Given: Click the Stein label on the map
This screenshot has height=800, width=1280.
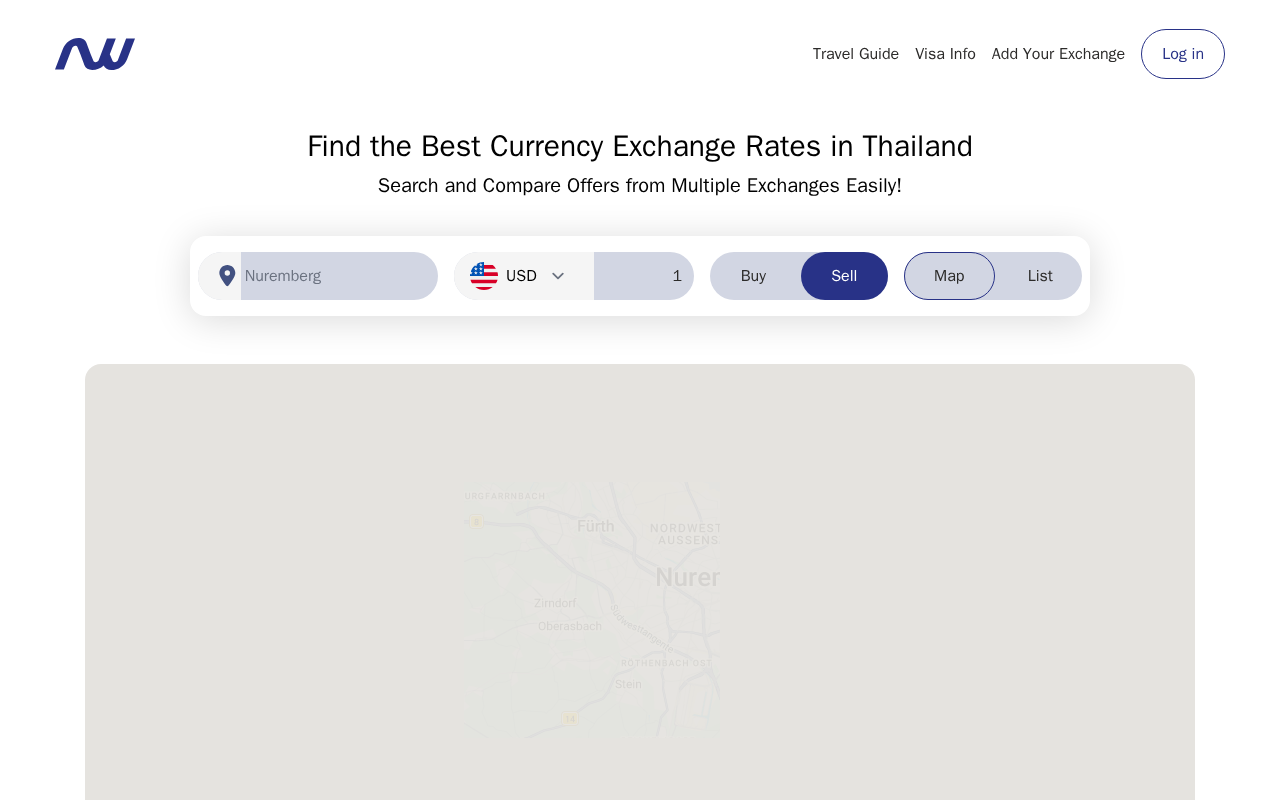Looking at the screenshot, I should click(x=628, y=684).
